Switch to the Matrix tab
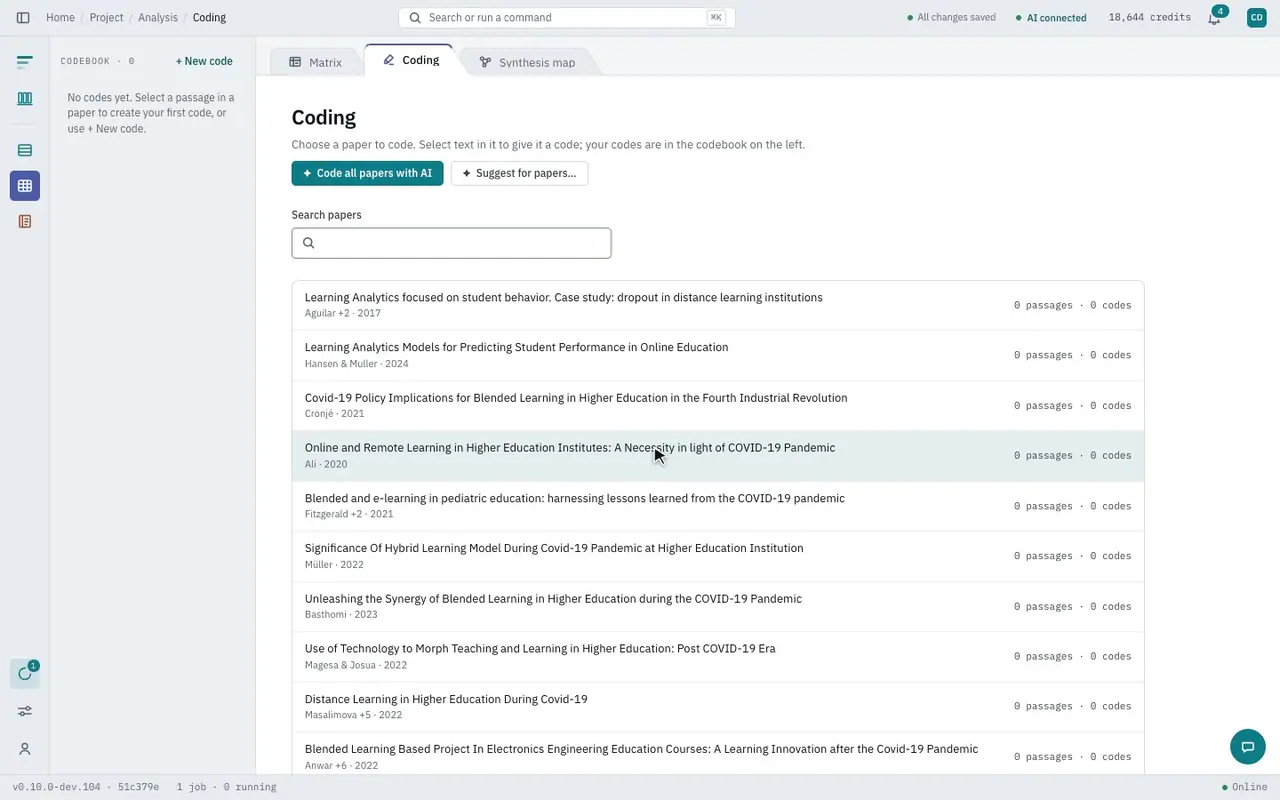1280x800 pixels. click(316, 62)
